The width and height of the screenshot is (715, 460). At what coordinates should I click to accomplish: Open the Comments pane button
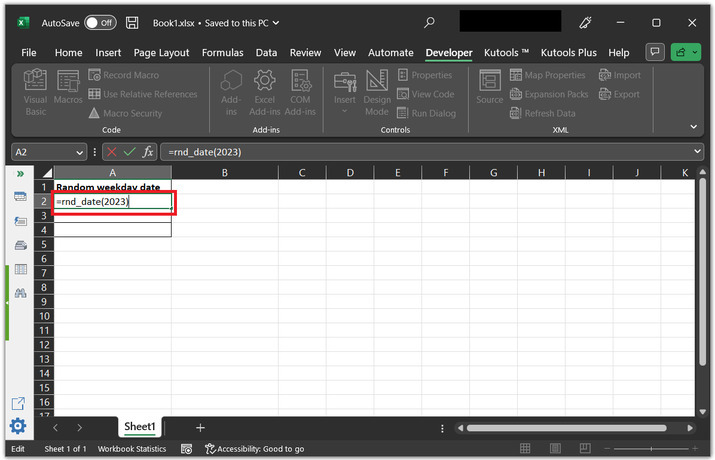(655, 52)
